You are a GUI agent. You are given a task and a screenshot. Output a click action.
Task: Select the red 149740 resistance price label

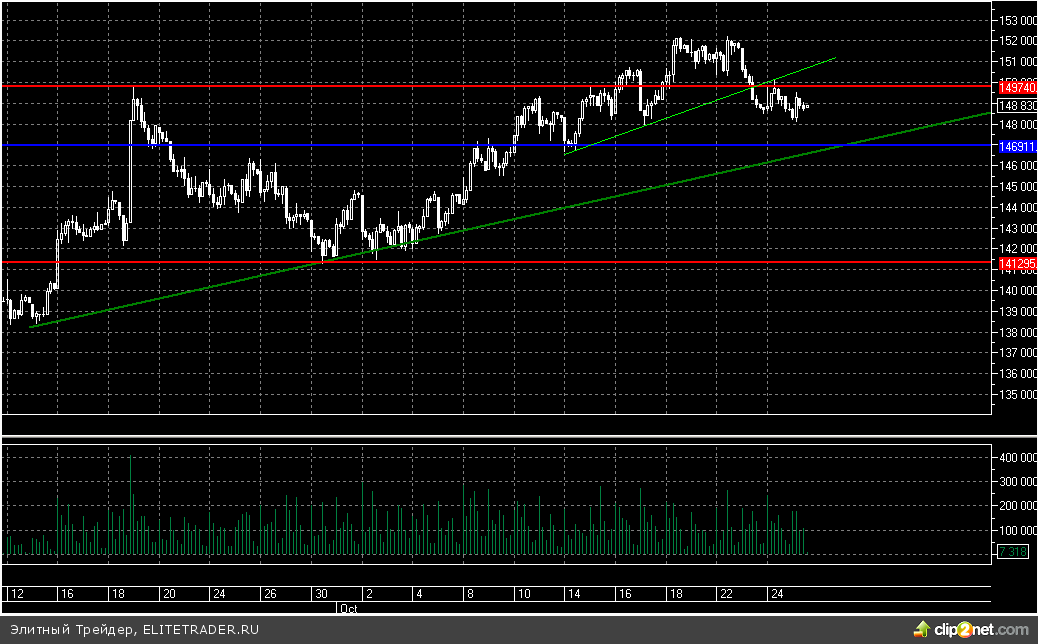(x=1017, y=87)
